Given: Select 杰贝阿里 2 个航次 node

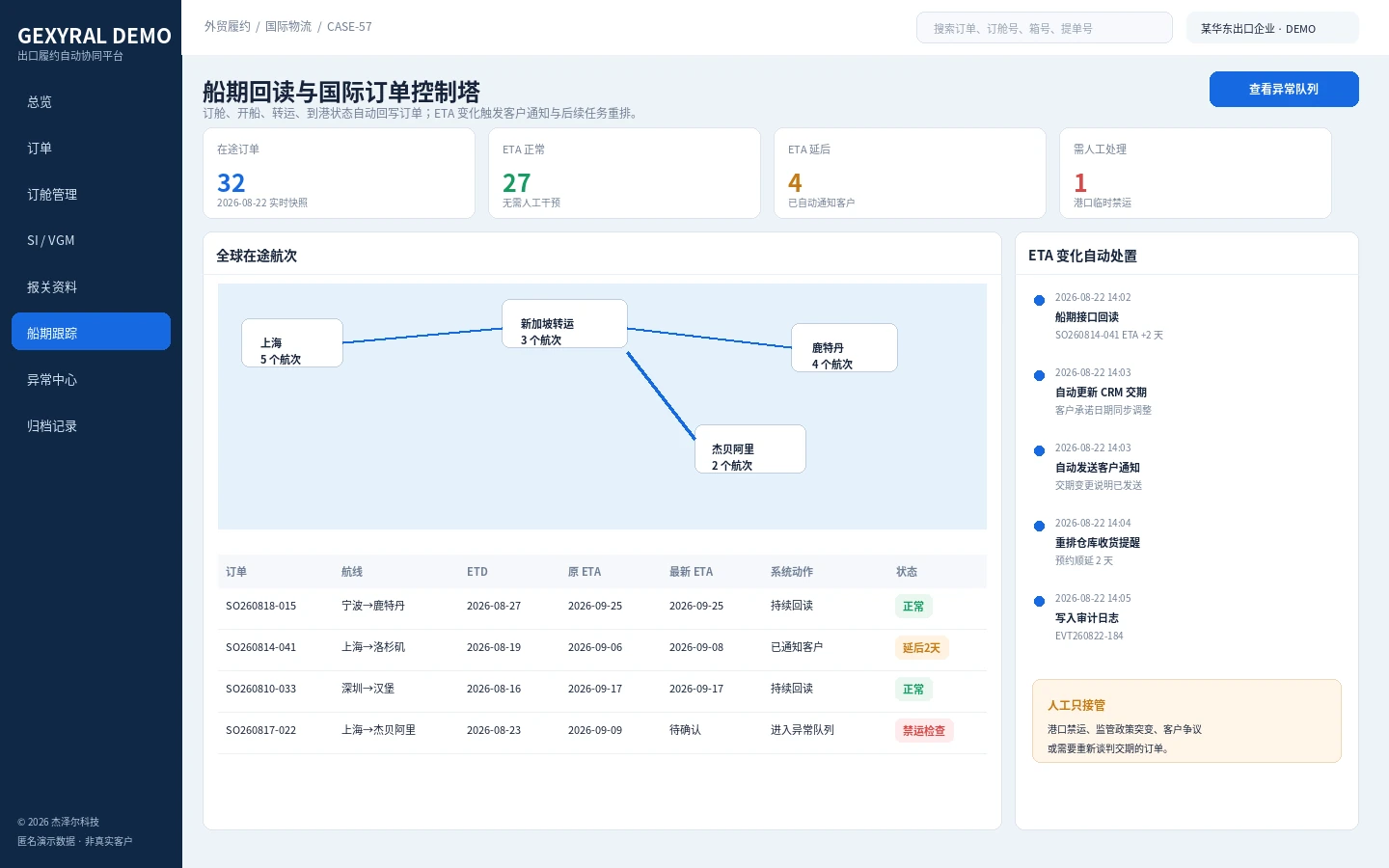Looking at the screenshot, I should [x=750, y=449].
